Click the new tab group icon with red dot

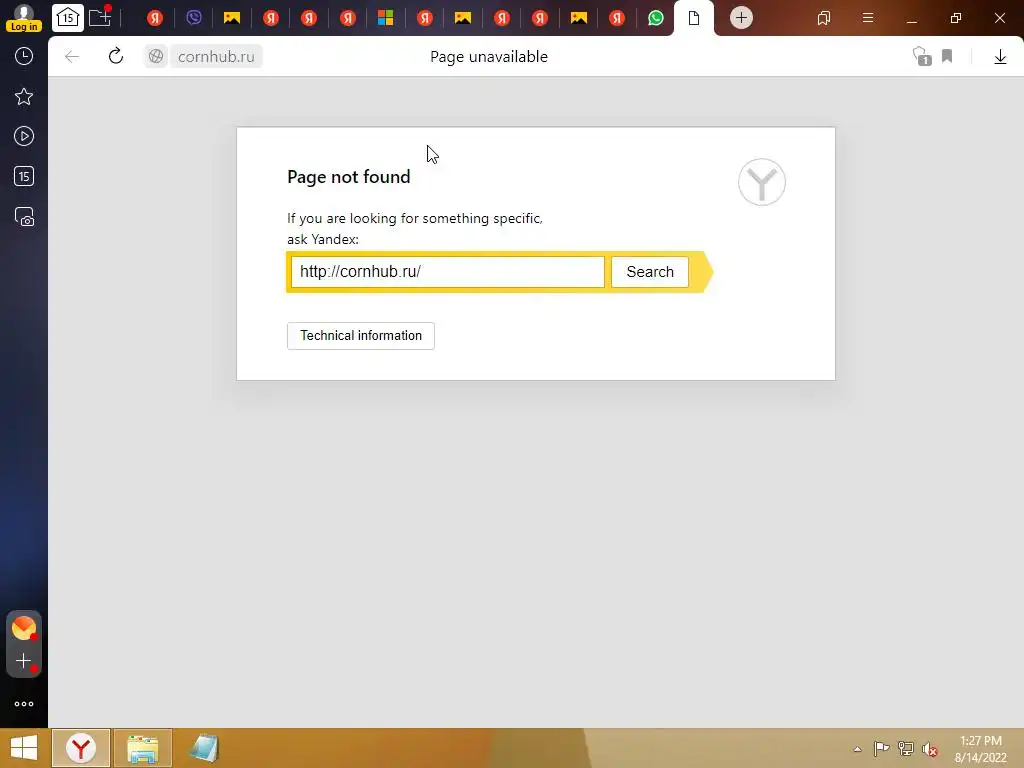[x=100, y=17]
